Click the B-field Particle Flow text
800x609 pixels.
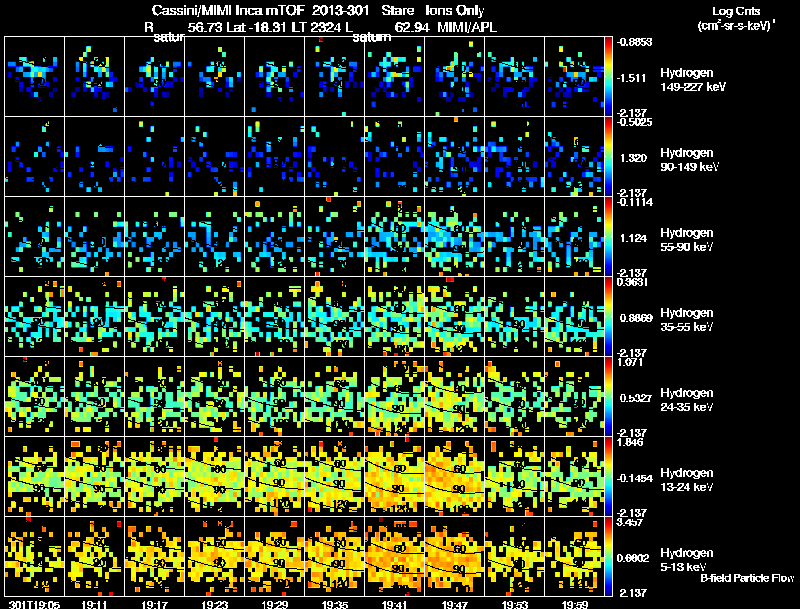pos(747,578)
